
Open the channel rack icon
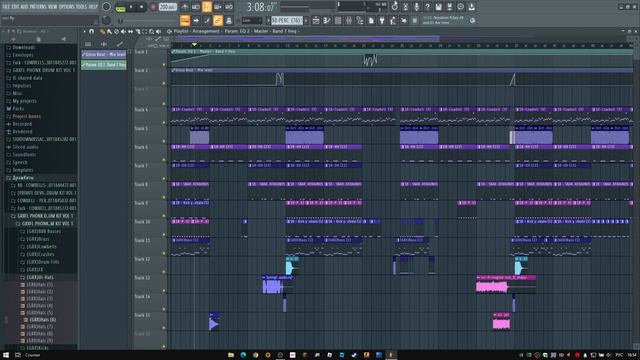338,20
